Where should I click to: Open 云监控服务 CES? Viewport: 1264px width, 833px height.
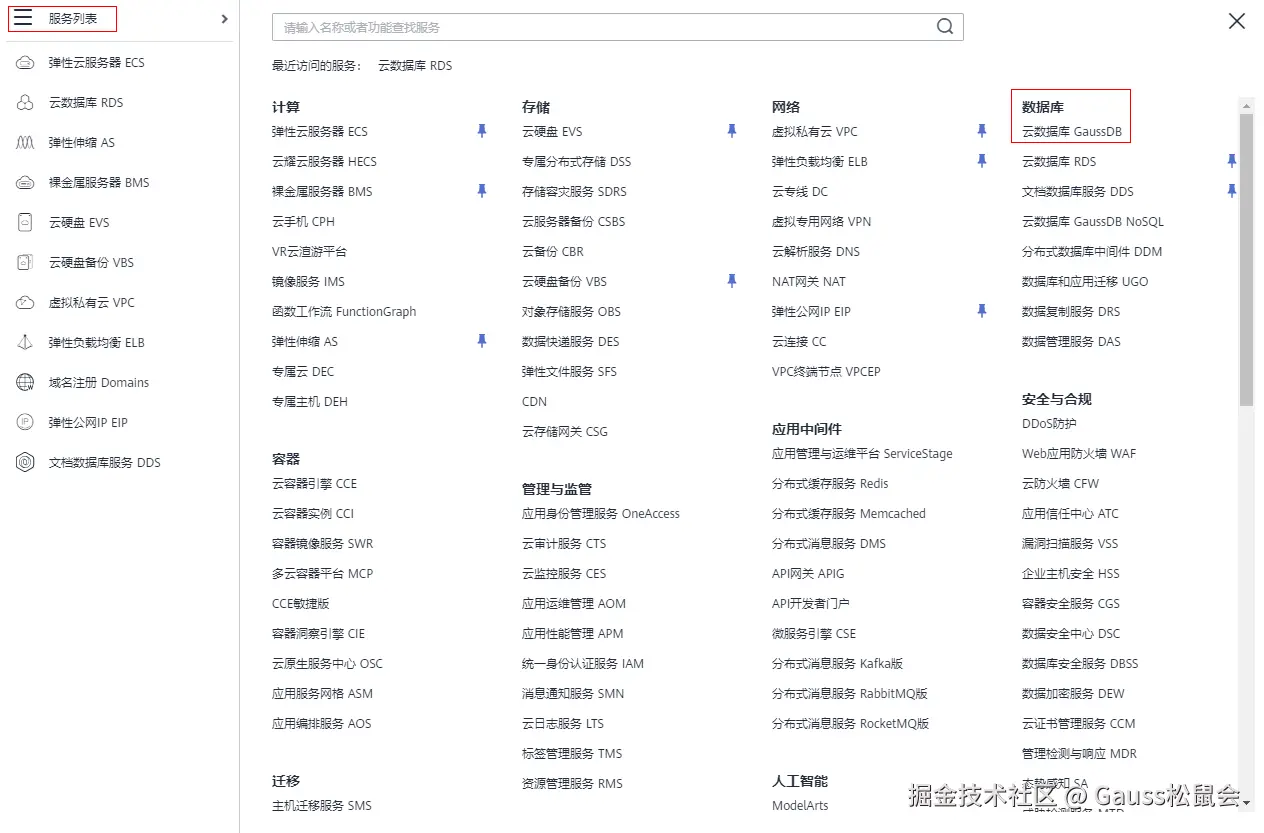[x=564, y=574]
